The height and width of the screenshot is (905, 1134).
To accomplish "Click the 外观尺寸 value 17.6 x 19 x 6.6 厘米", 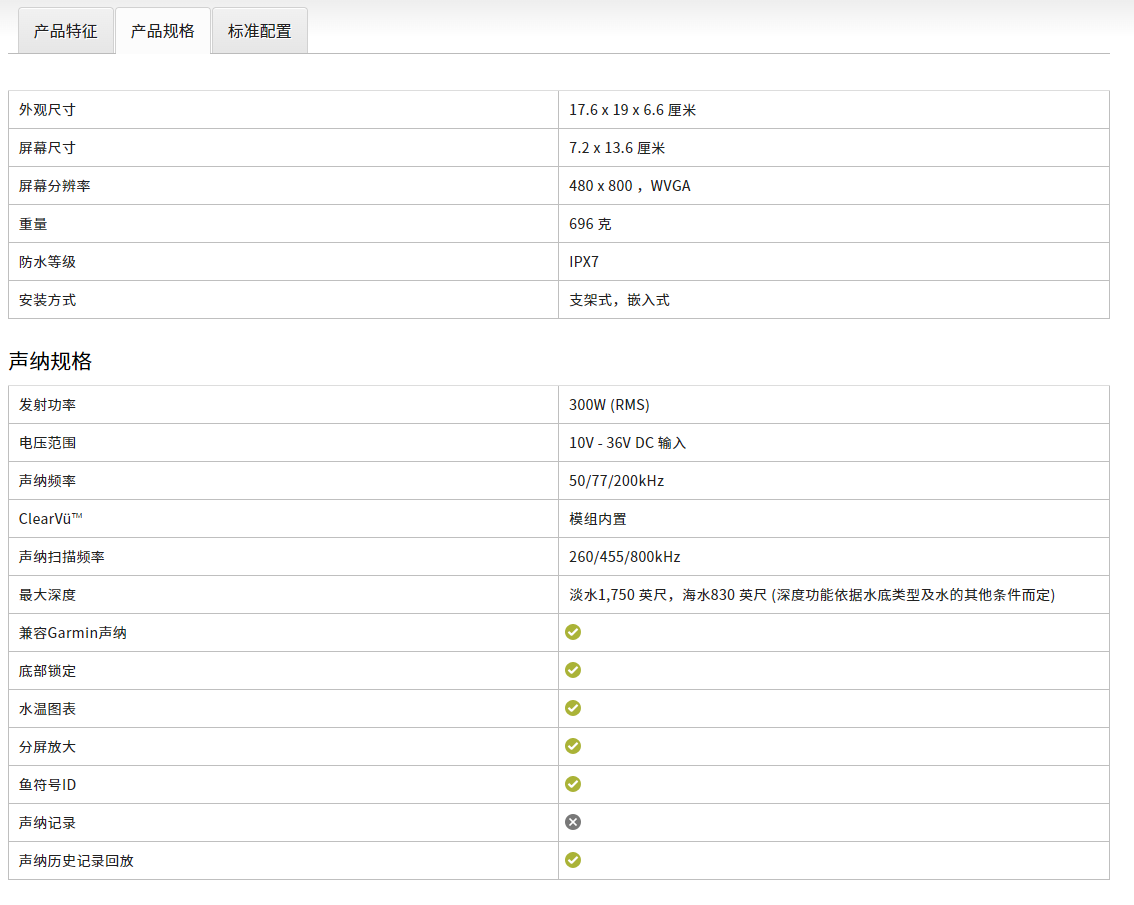I will [x=632, y=110].
